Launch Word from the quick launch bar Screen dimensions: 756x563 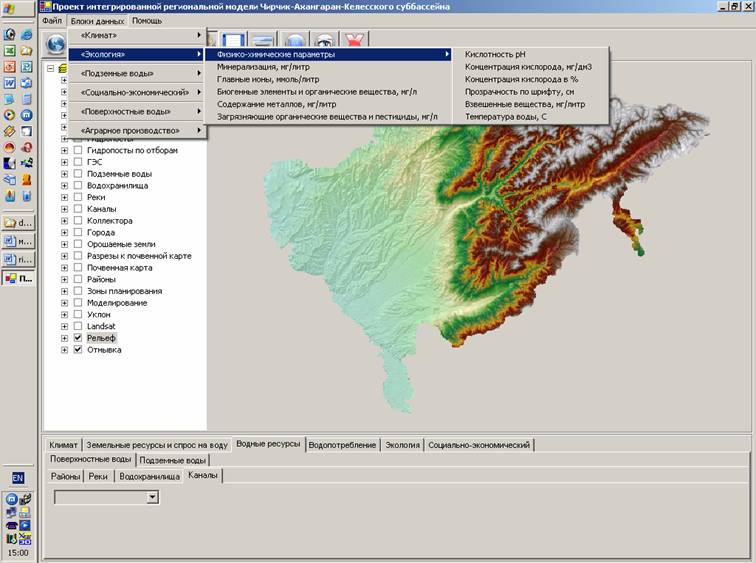pyautogui.click(x=10, y=83)
